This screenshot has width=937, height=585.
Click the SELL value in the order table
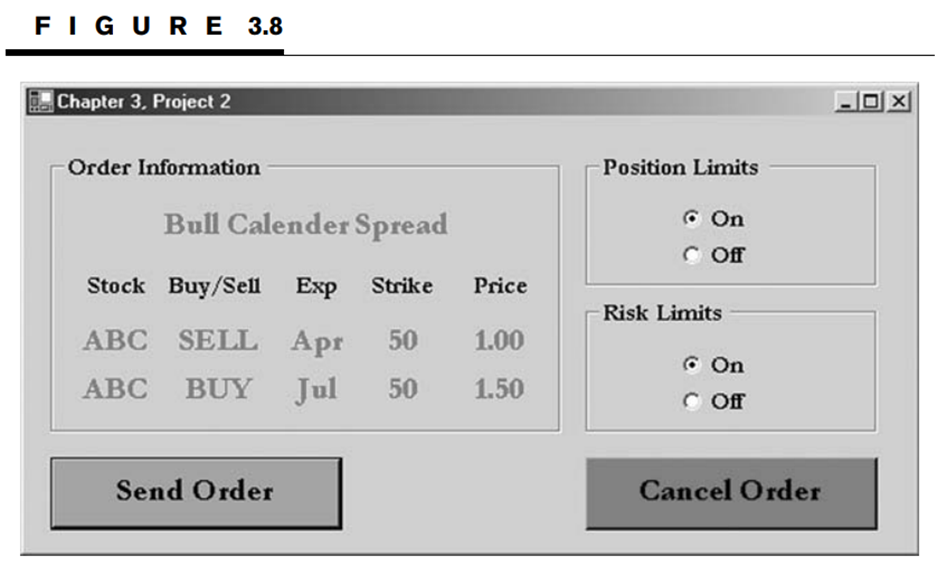click(217, 341)
